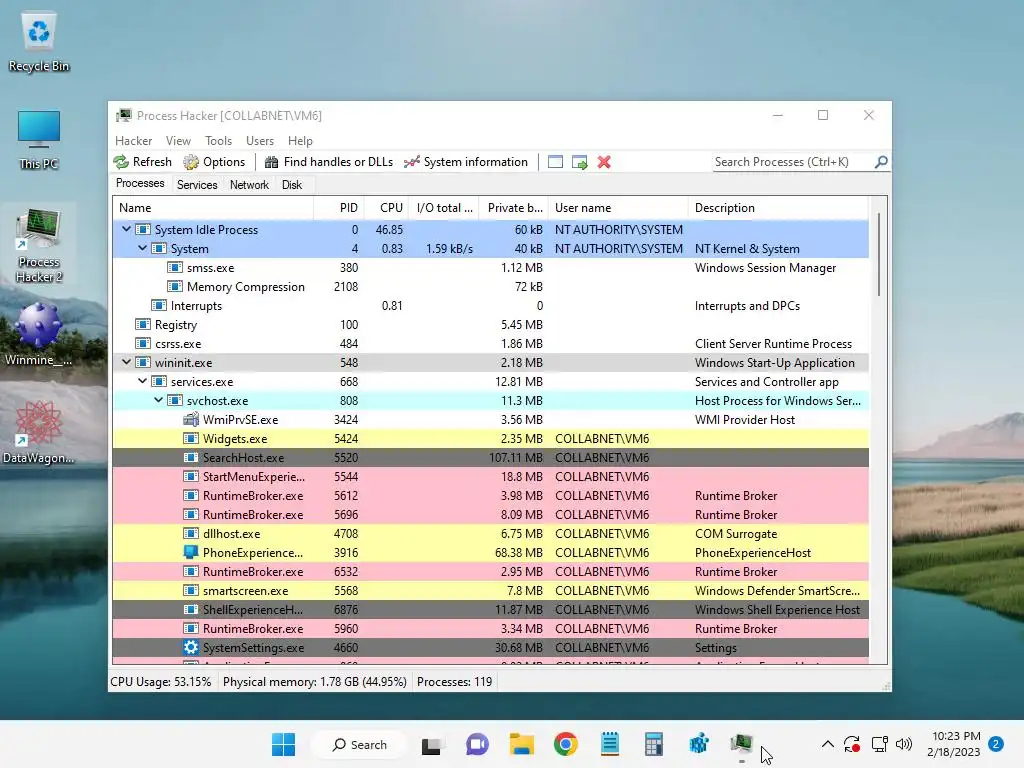This screenshot has height=768, width=1024.
Task: Click the SearchHost.exe process icon
Action: (191, 457)
